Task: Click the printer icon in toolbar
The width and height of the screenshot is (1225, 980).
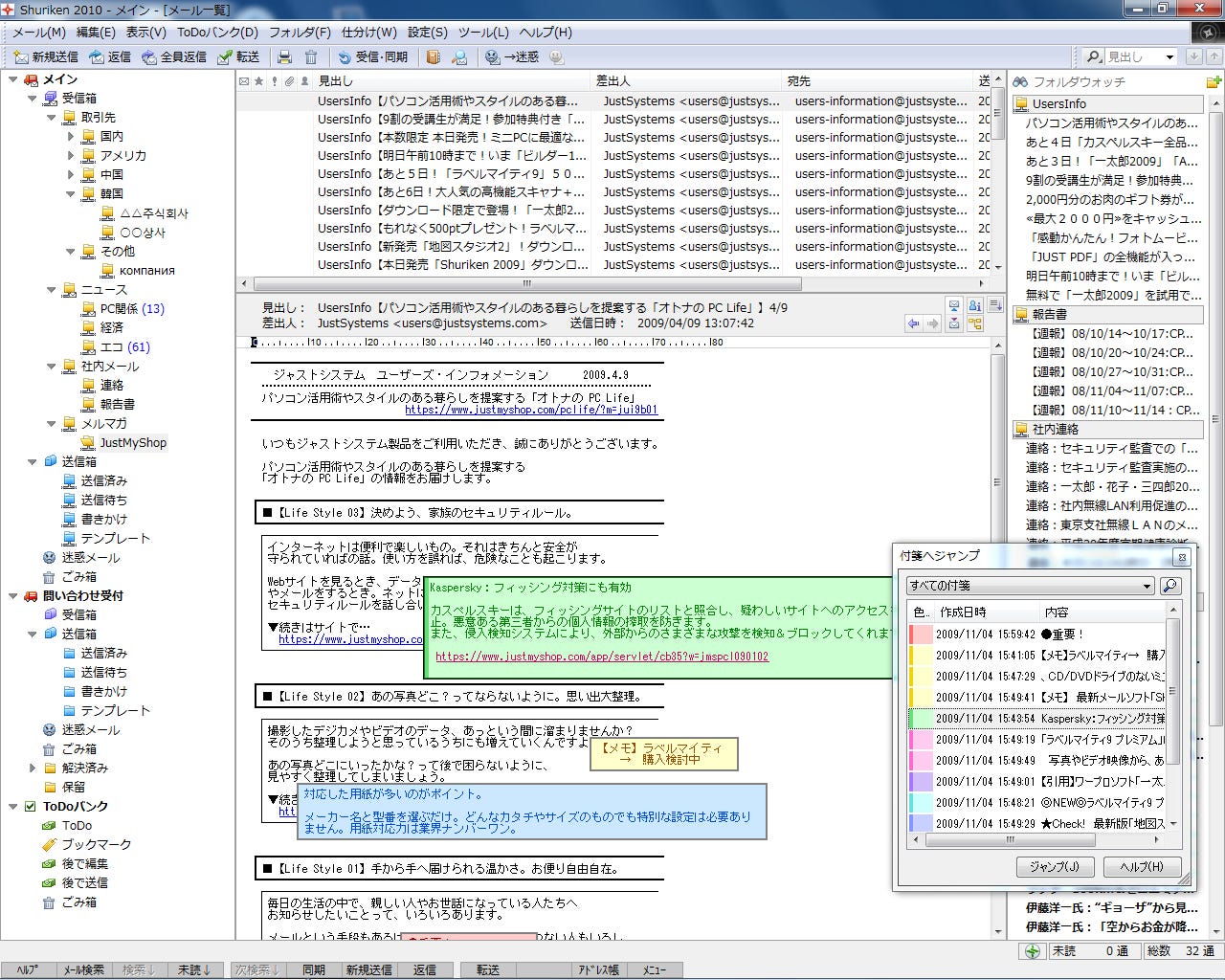Action: pos(284,57)
